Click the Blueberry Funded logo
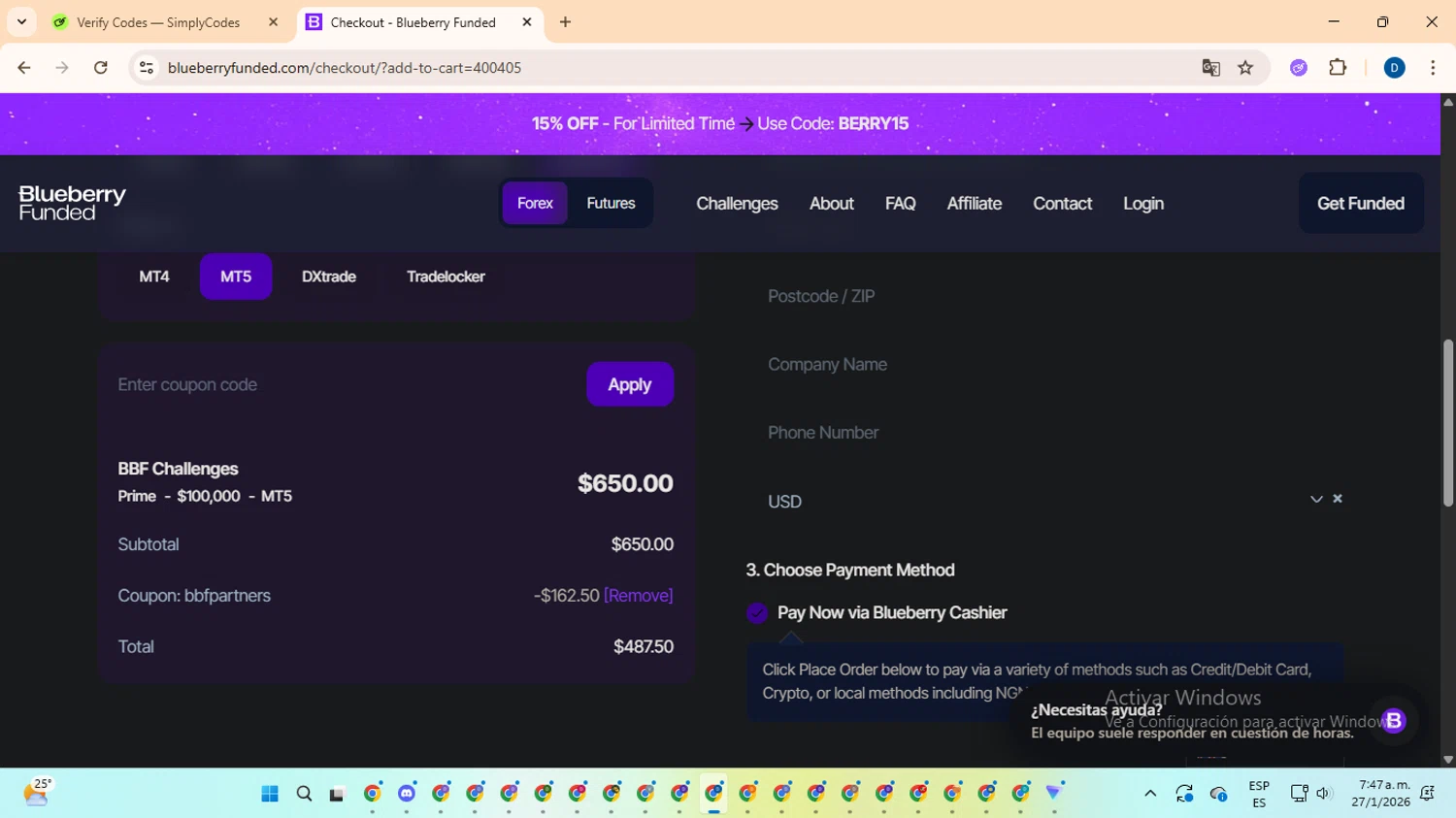The image size is (1456, 818). coord(73,203)
